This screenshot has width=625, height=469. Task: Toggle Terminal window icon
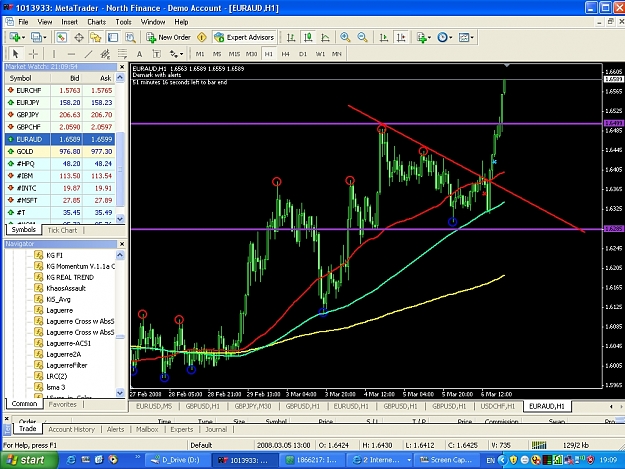(113, 37)
